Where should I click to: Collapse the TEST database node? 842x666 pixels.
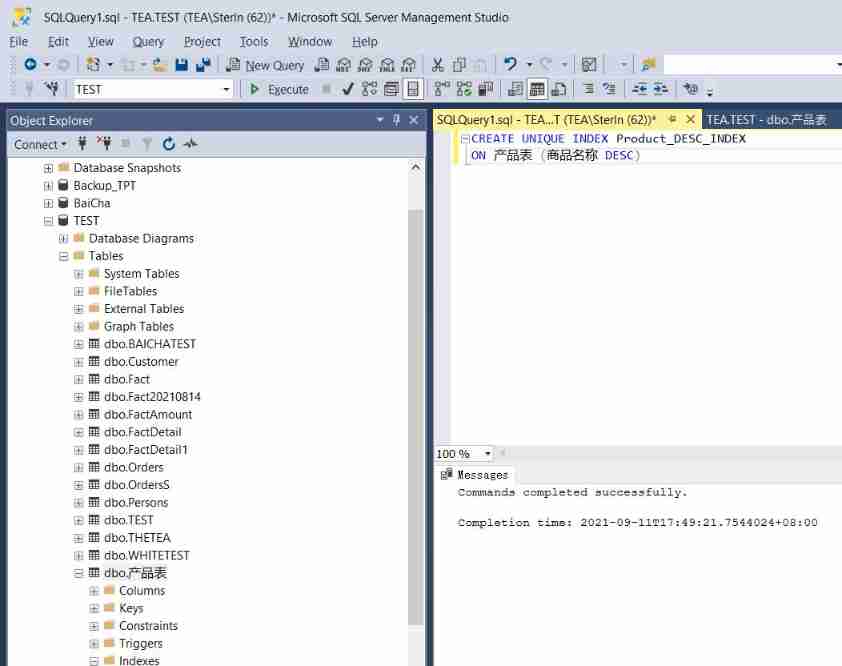[x=48, y=221]
